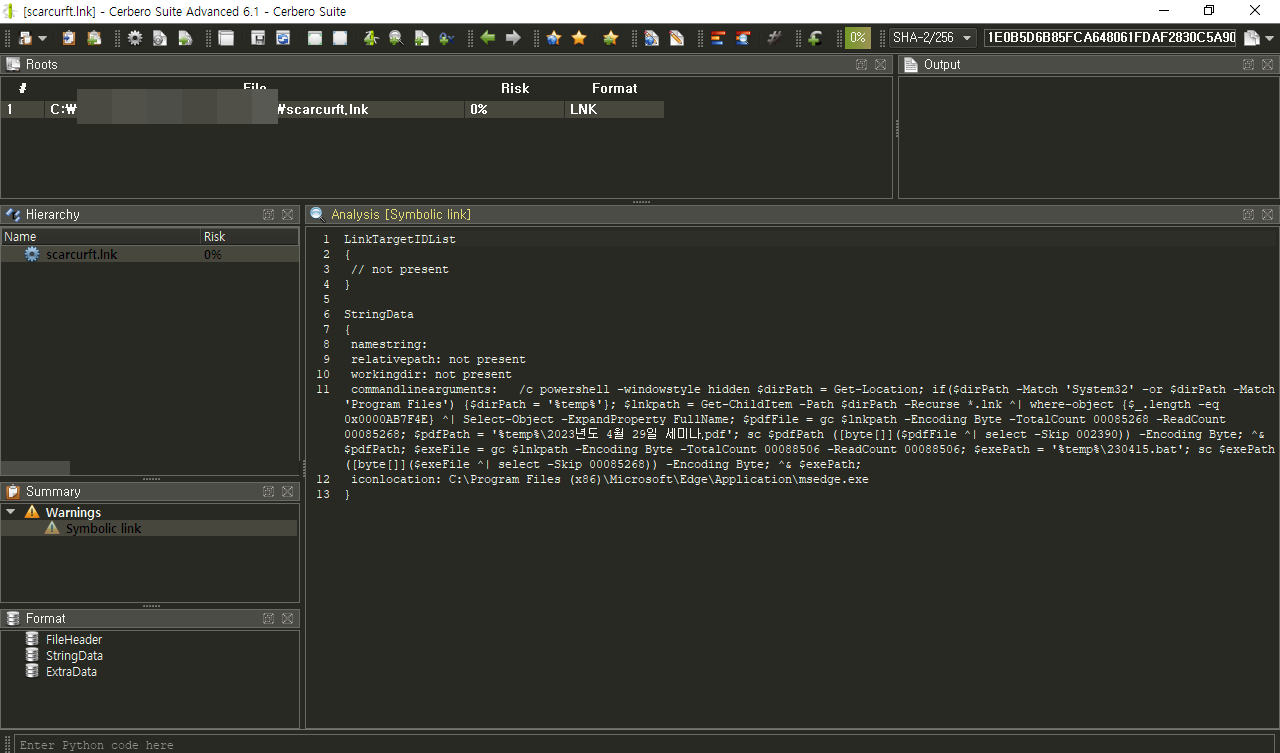Click the star with globe icon
Screen dimensions: 1280x753
[x=554, y=38]
